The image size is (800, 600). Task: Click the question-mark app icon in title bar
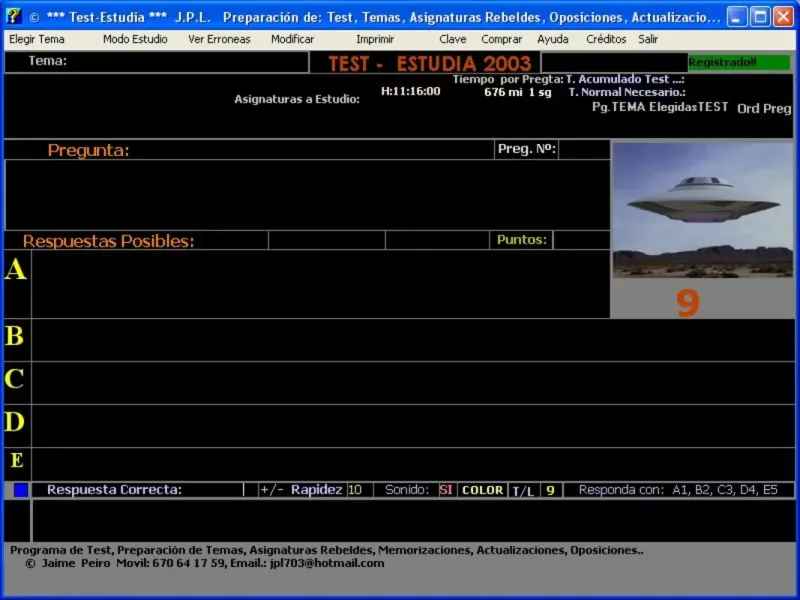[x=14, y=16]
